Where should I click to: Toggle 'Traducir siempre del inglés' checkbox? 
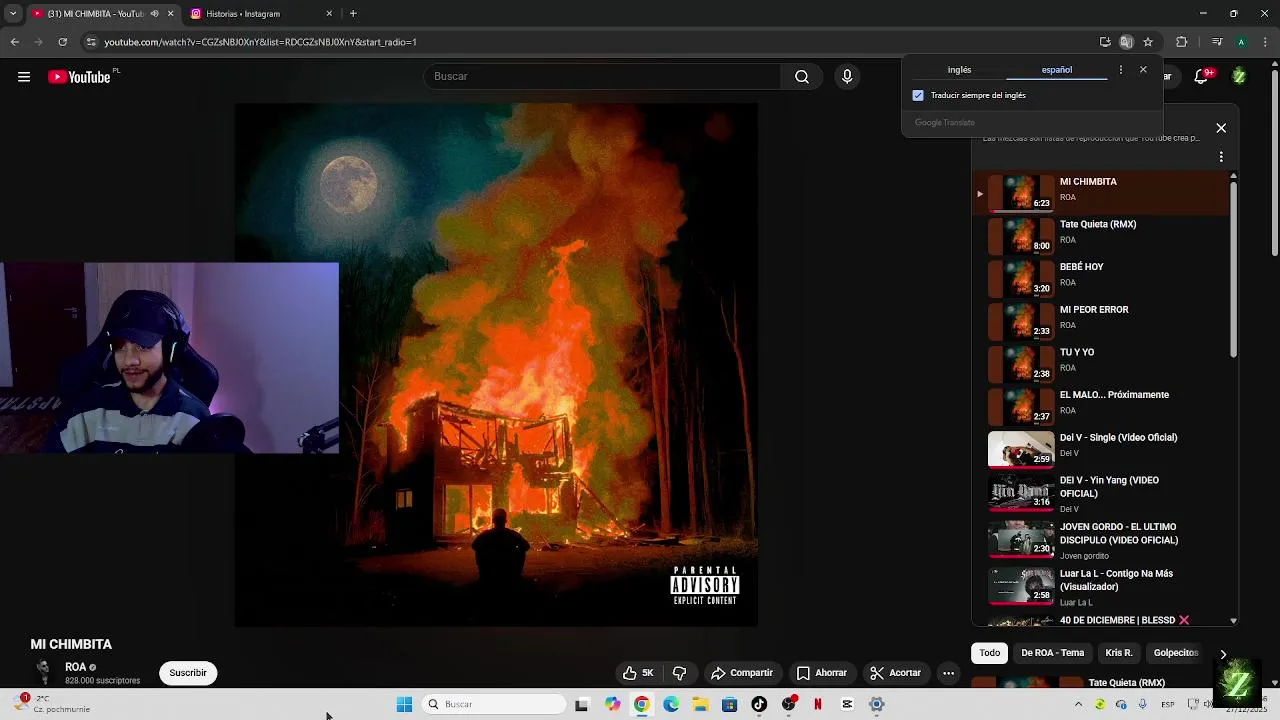[918, 96]
